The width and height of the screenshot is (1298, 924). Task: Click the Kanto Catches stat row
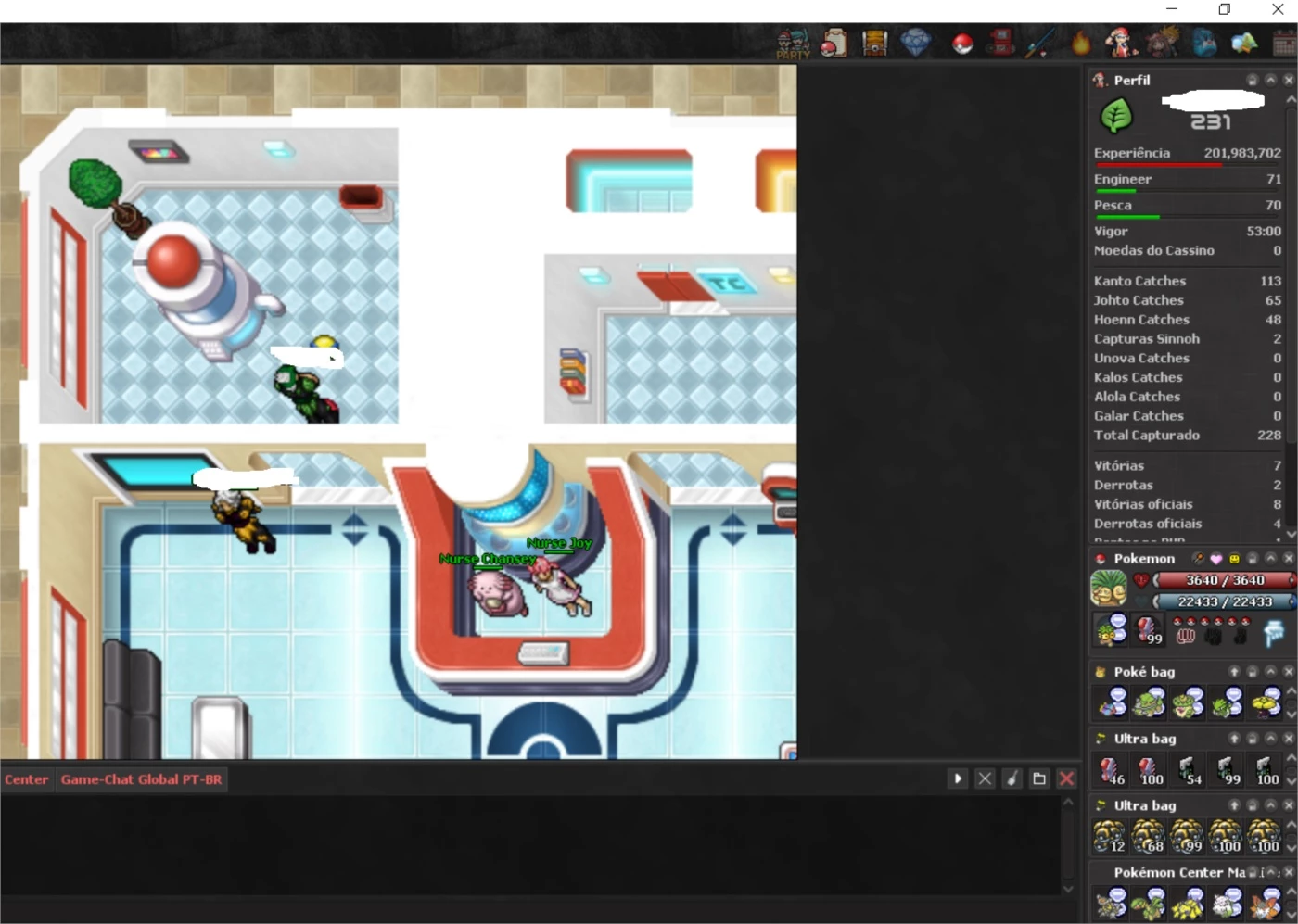(x=1188, y=281)
